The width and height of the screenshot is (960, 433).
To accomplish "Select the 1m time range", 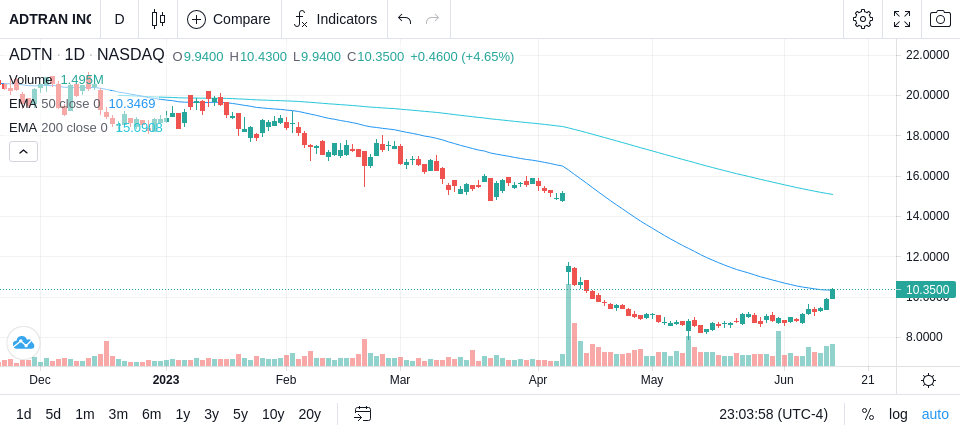I will click(84, 415).
